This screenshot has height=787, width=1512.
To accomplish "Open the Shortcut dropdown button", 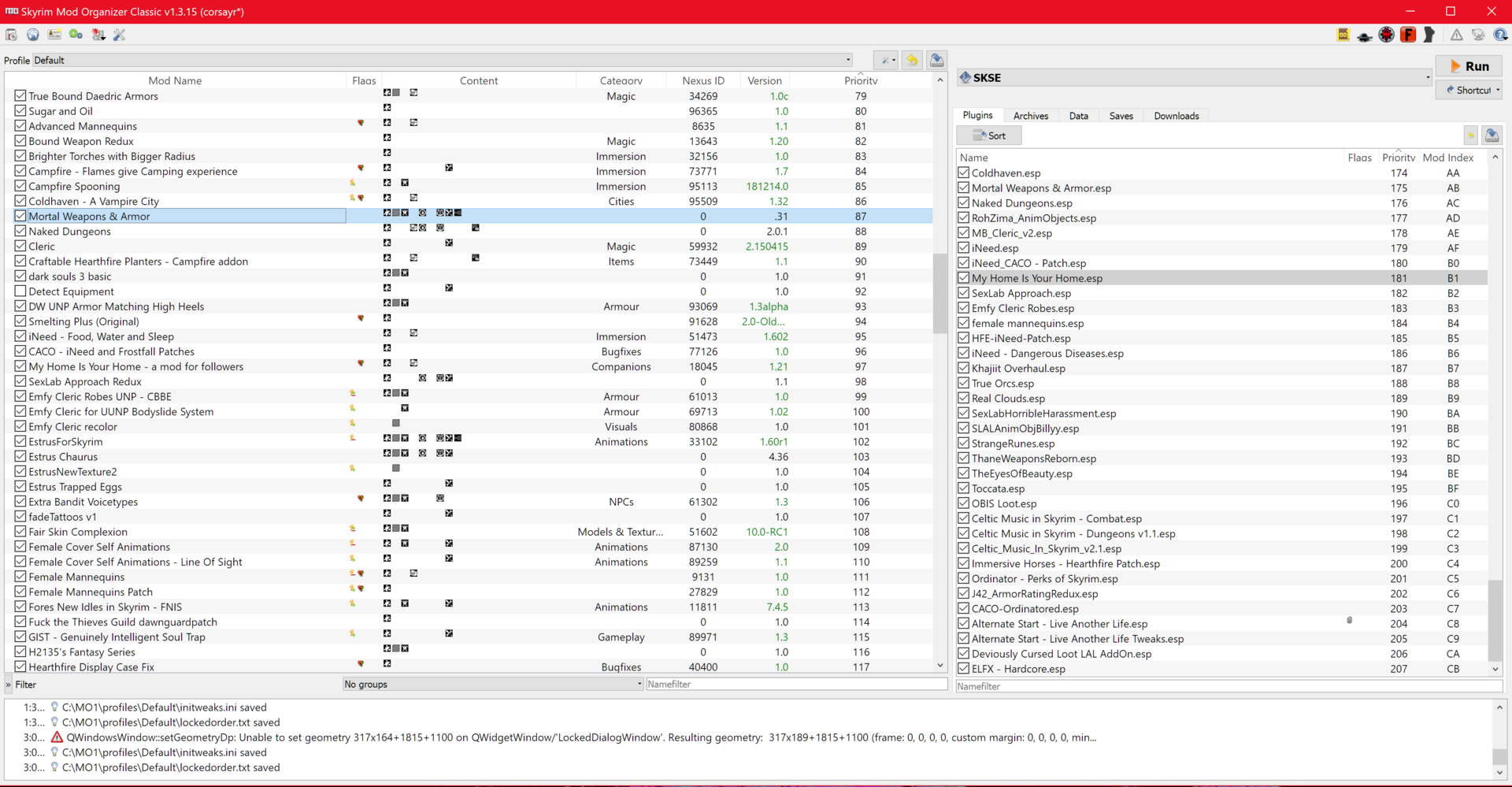I will [1469, 90].
